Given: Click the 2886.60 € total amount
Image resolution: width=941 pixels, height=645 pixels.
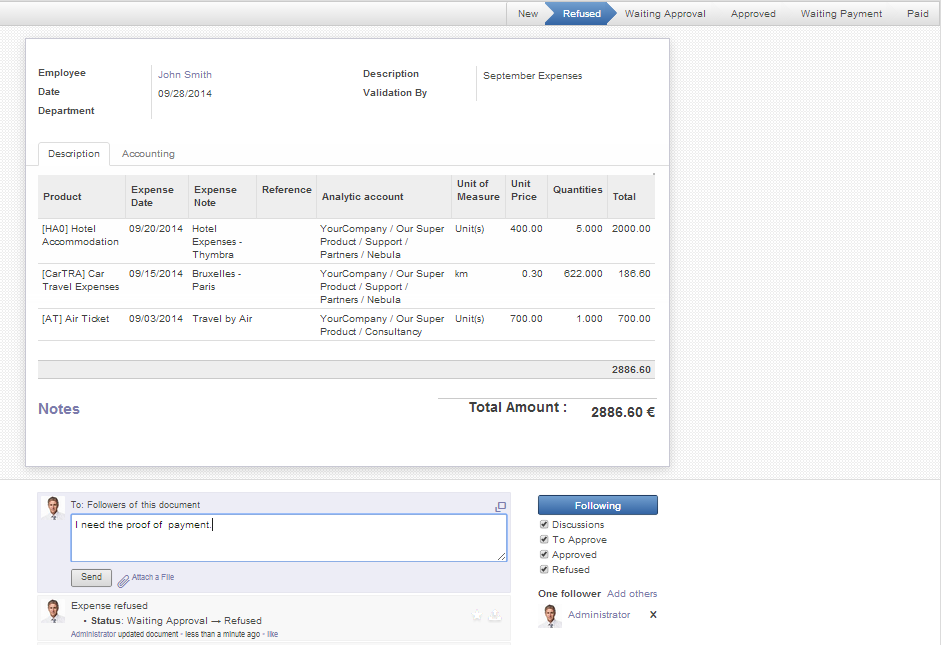Looking at the screenshot, I should [x=622, y=412].
